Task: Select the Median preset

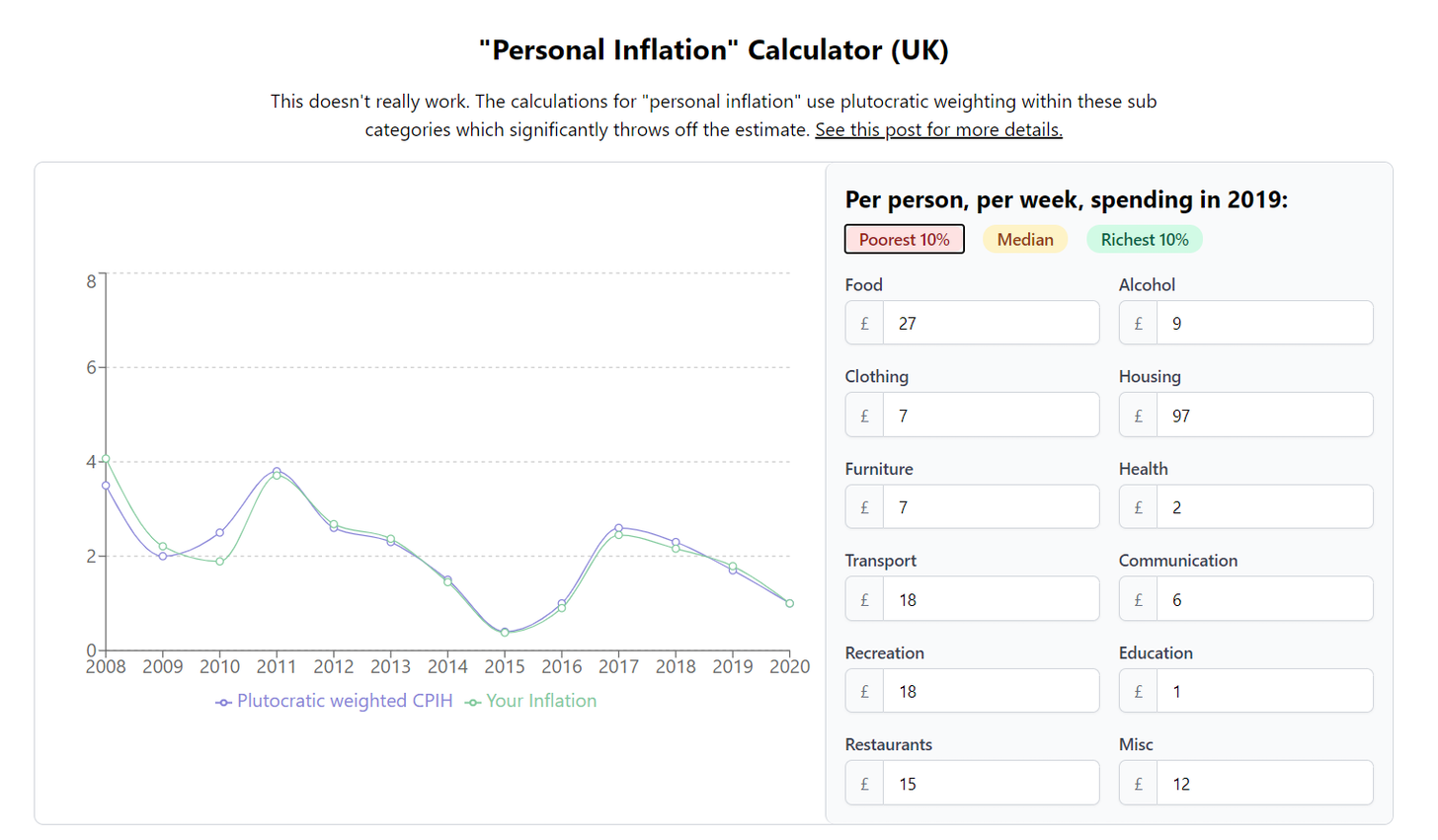Action: 1024,240
